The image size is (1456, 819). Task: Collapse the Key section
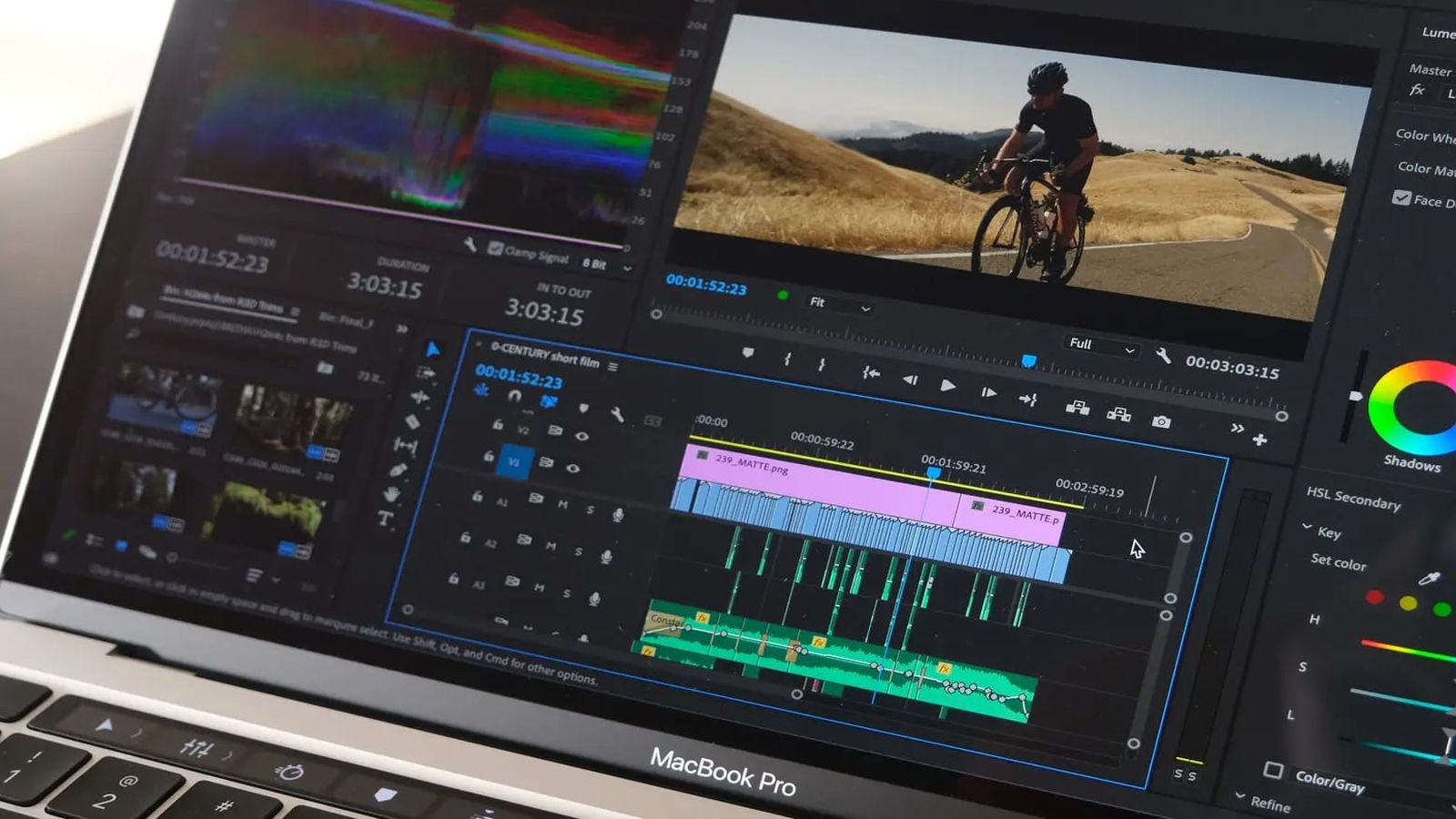1308,527
